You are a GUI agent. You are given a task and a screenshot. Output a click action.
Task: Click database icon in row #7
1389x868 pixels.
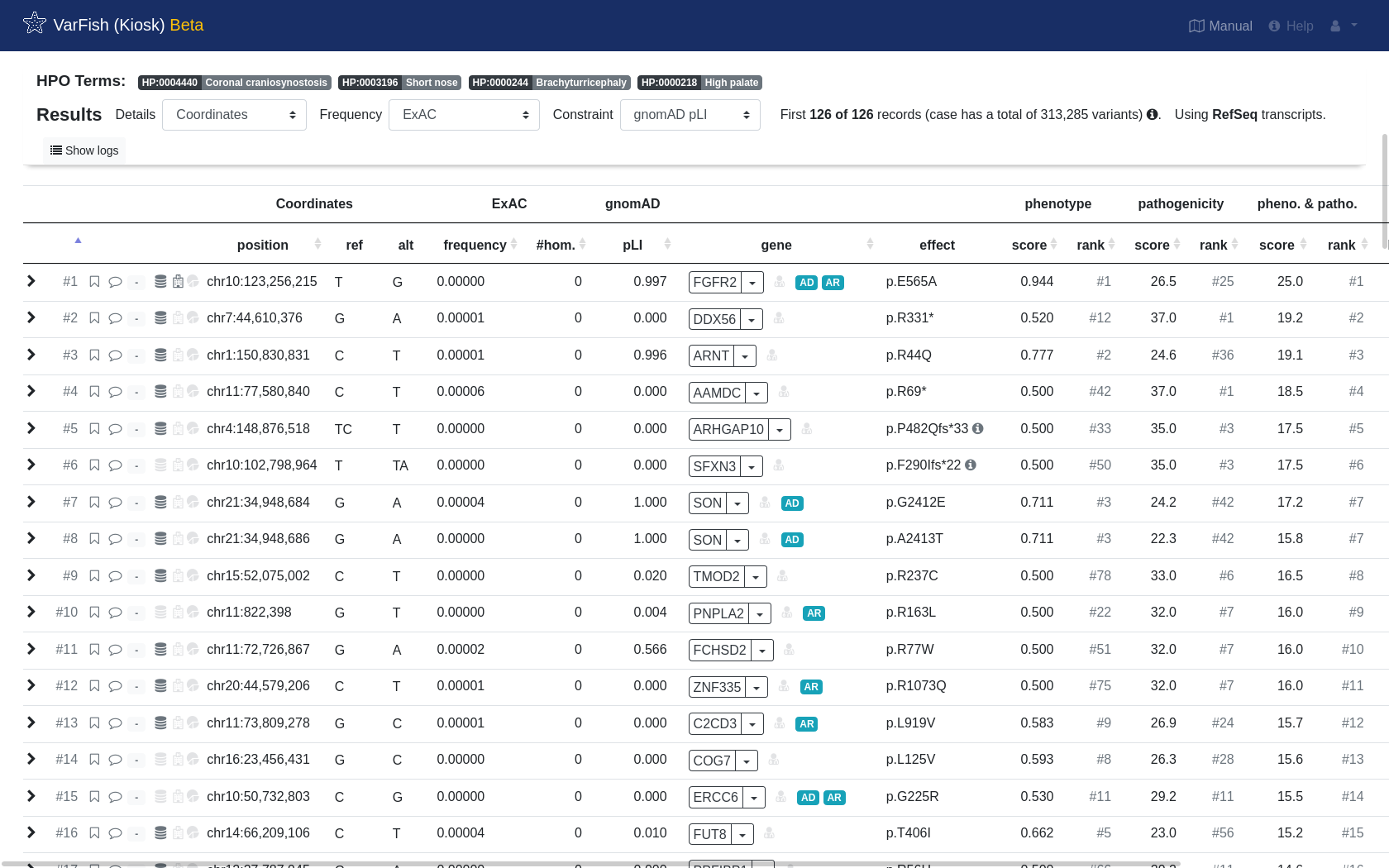[161, 503]
